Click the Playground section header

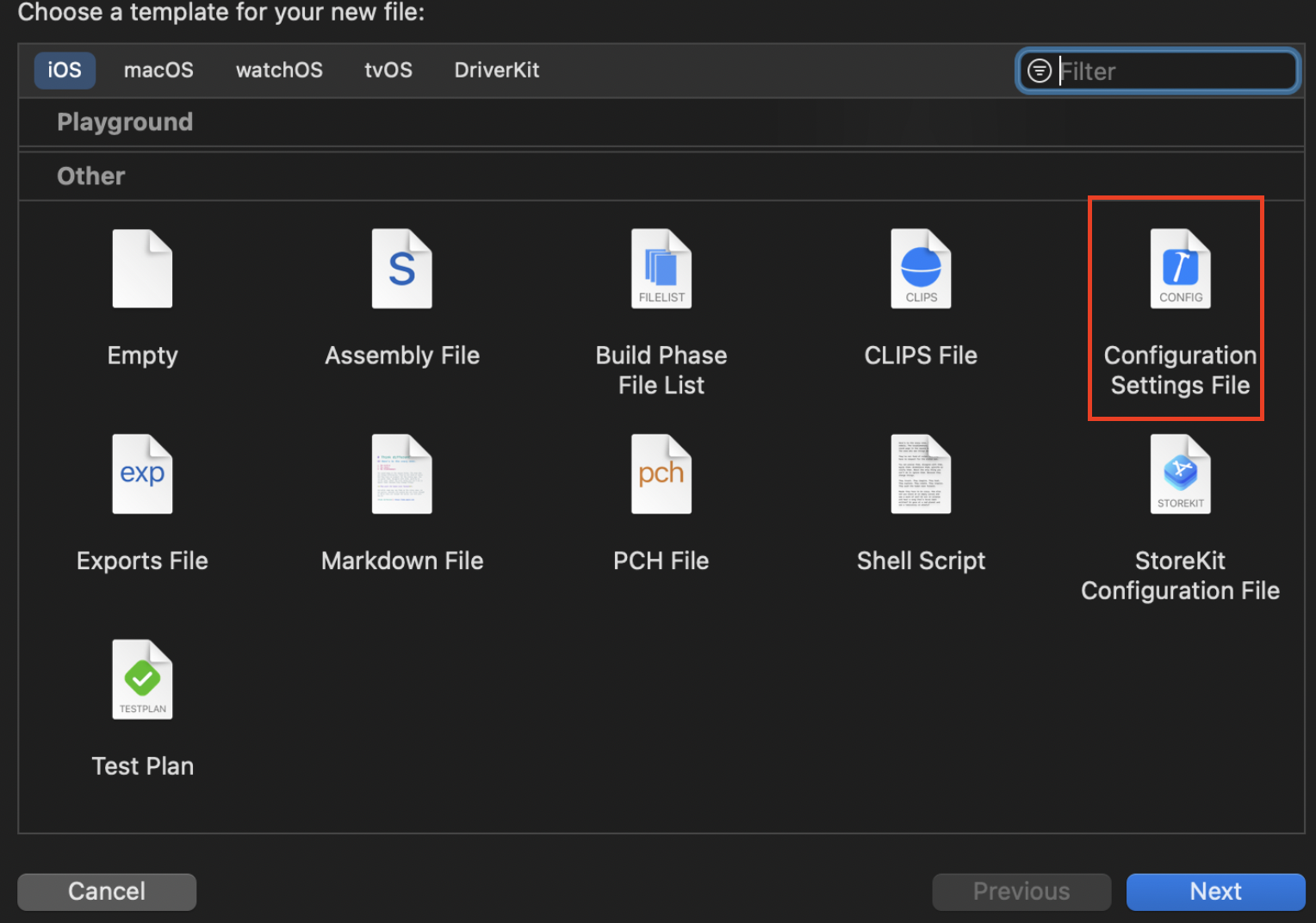click(661, 122)
